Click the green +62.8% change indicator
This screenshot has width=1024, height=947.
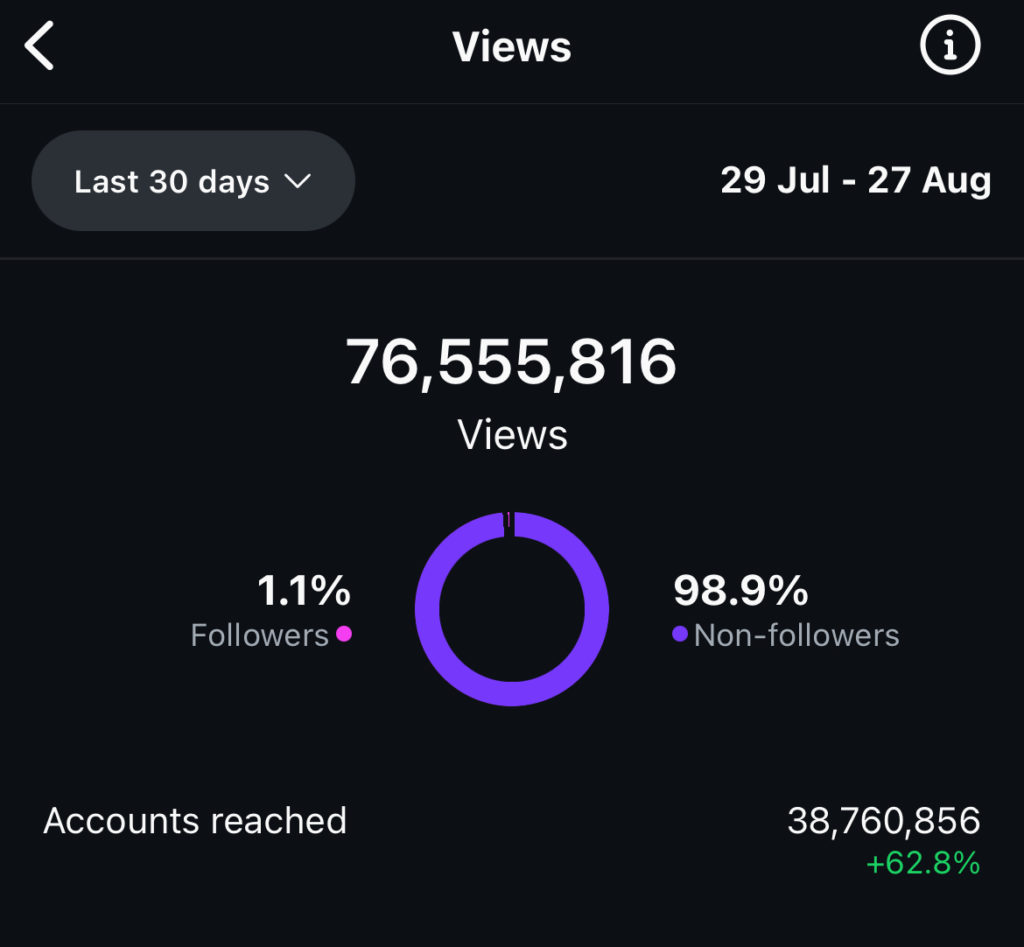point(922,863)
